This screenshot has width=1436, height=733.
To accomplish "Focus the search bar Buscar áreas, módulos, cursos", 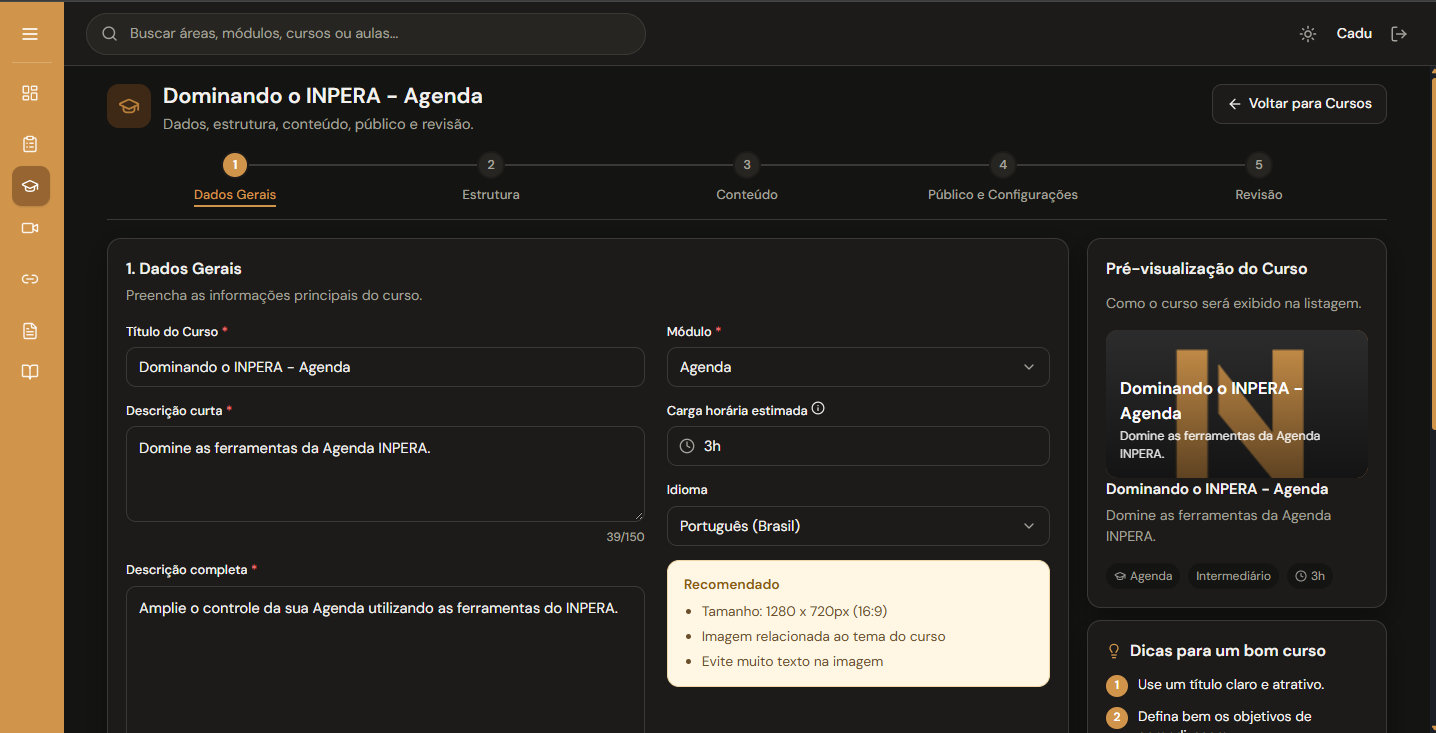I will coord(366,34).
